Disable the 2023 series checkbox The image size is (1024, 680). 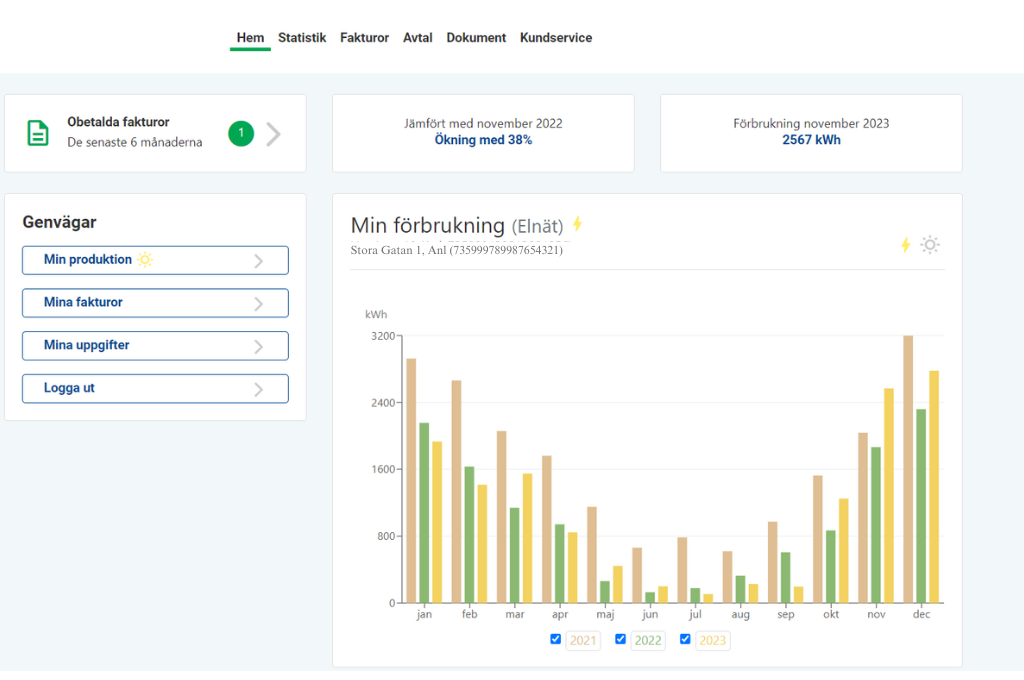click(x=685, y=639)
